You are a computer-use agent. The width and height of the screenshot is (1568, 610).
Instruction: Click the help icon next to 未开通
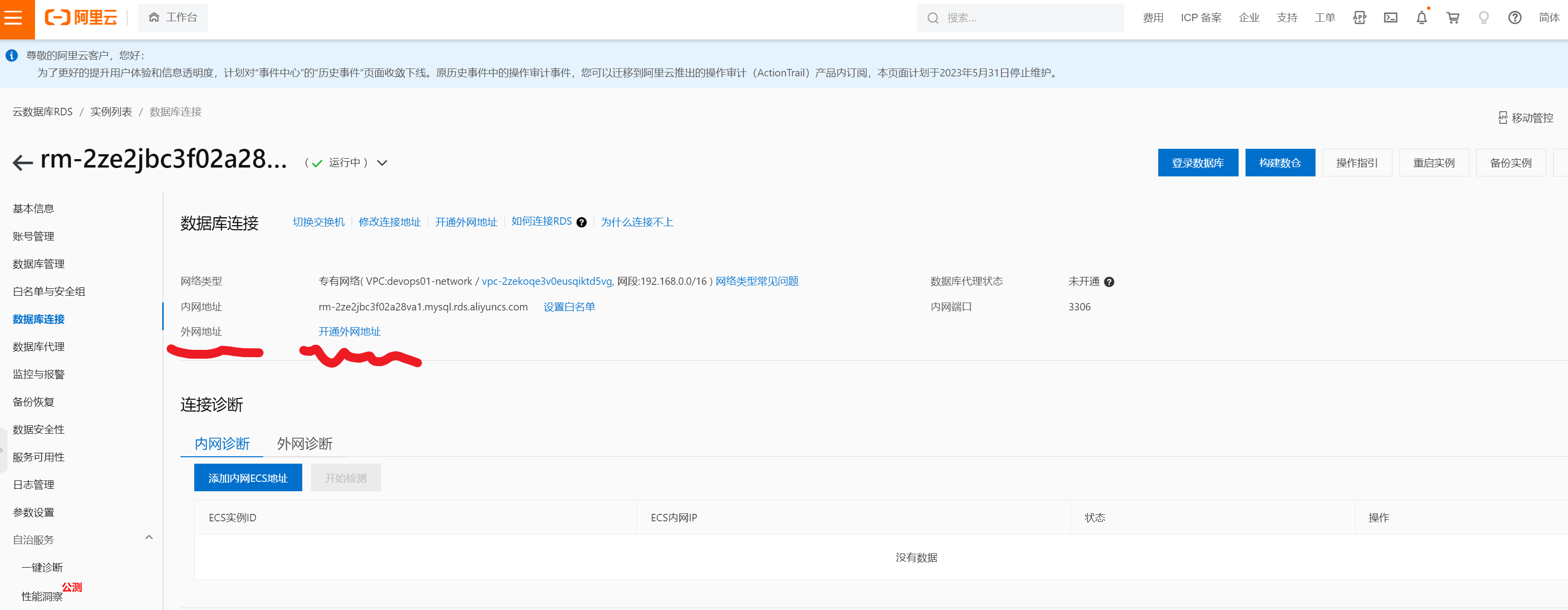tap(1109, 282)
